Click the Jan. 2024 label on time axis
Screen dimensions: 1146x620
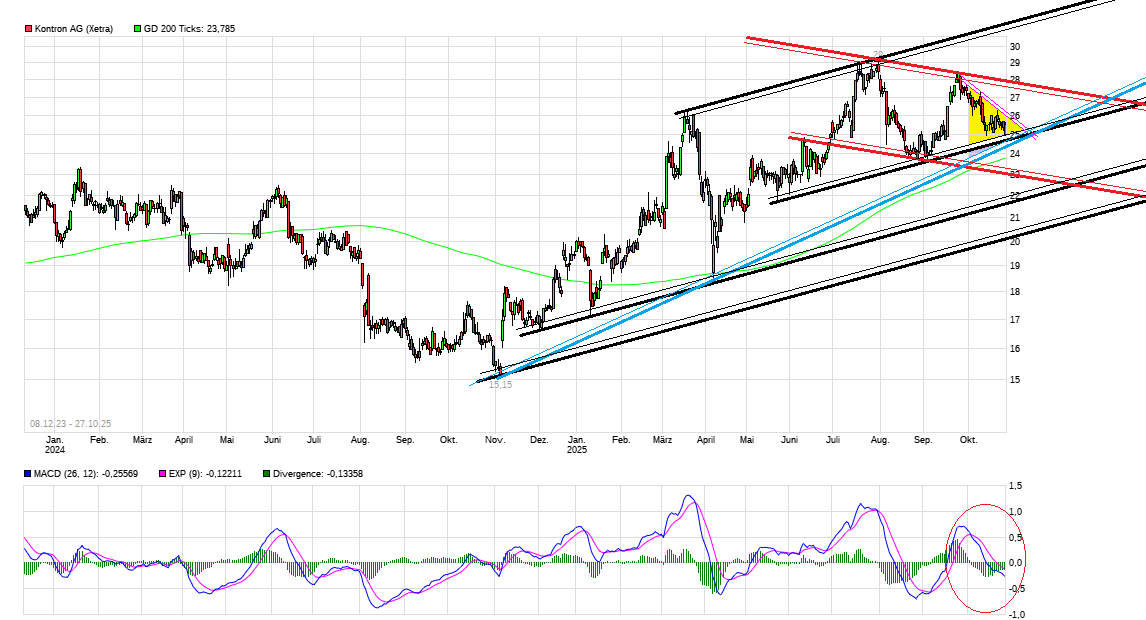[x=55, y=445]
